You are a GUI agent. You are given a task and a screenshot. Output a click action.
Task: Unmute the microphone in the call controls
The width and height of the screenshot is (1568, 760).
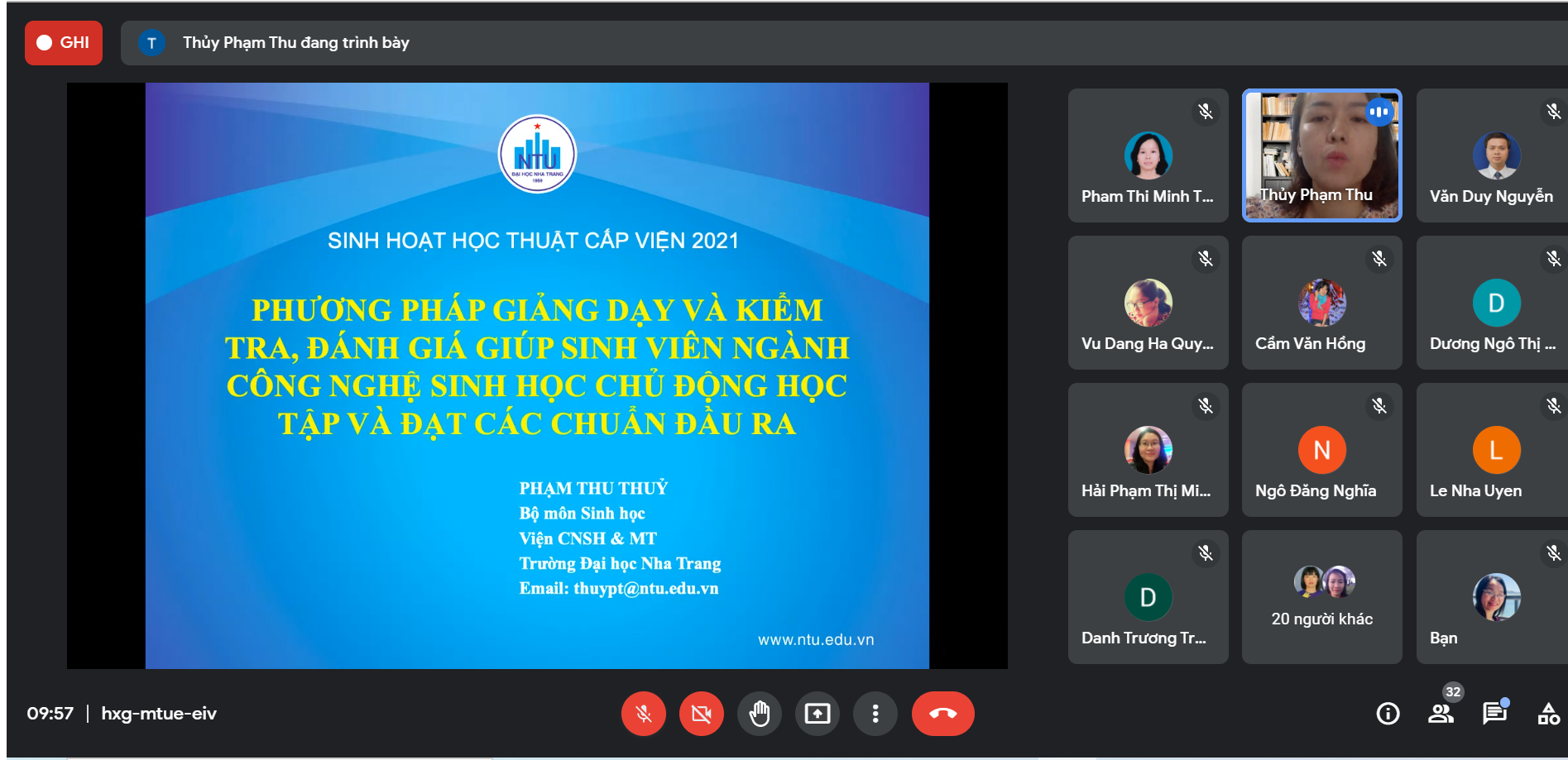click(643, 713)
